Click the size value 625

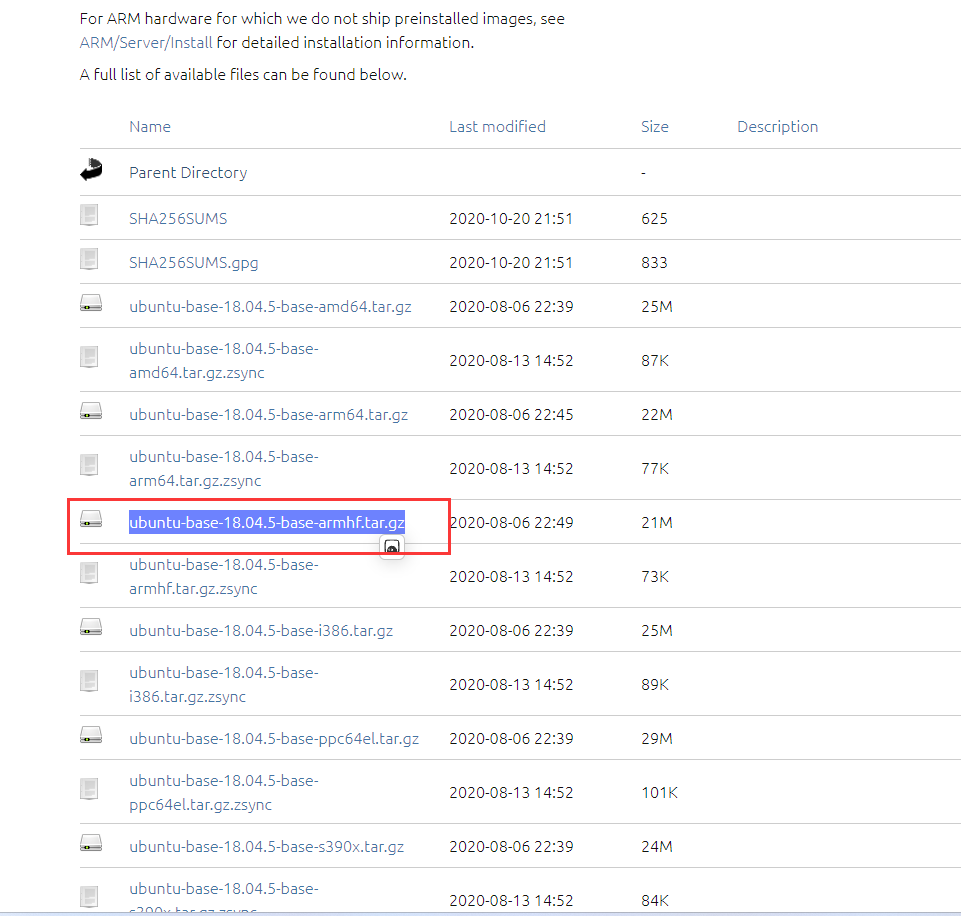[654, 219]
